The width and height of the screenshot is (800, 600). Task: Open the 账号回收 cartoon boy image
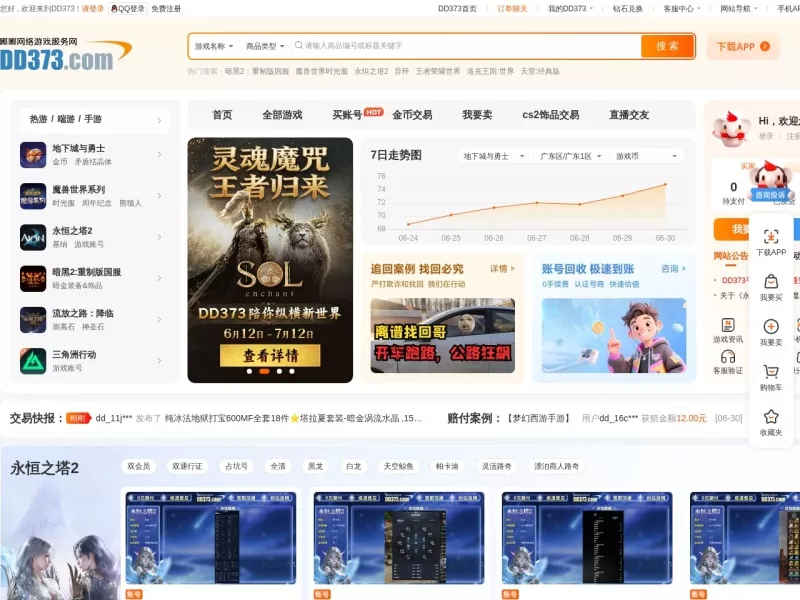pyautogui.click(x=614, y=336)
